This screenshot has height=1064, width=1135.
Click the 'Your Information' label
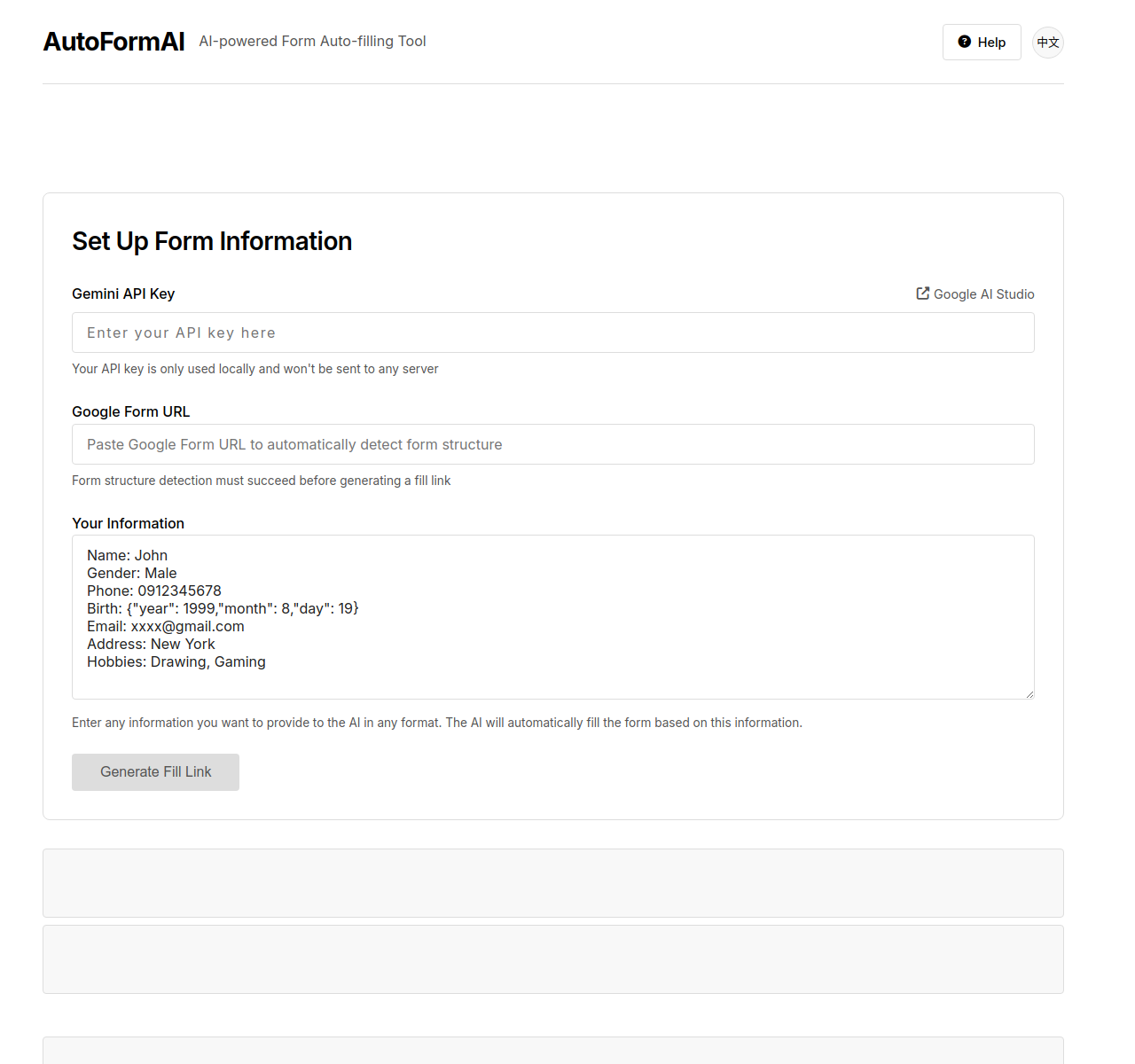click(128, 523)
